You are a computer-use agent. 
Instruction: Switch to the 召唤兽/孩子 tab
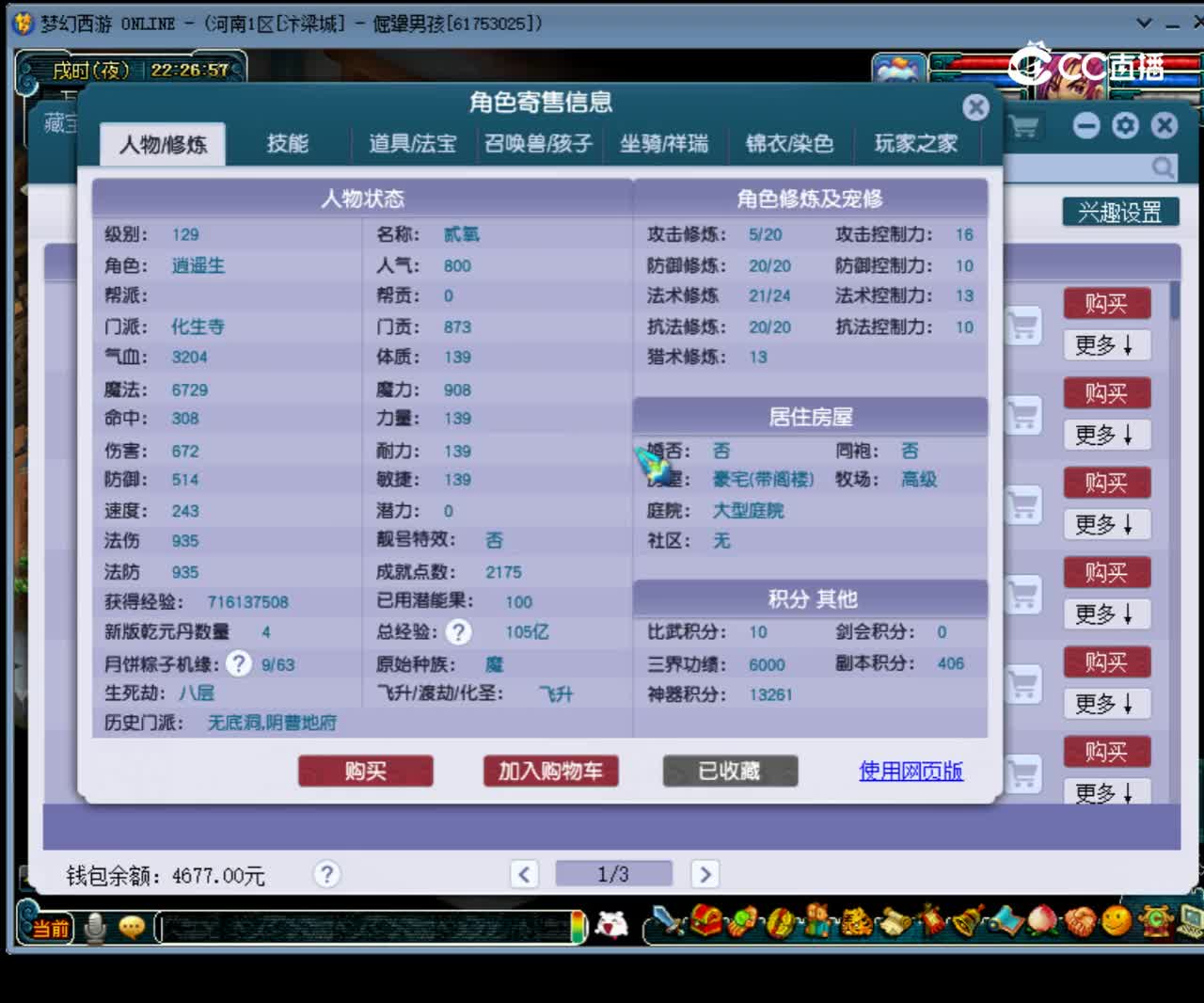pyautogui.click(x=538, y=144)
